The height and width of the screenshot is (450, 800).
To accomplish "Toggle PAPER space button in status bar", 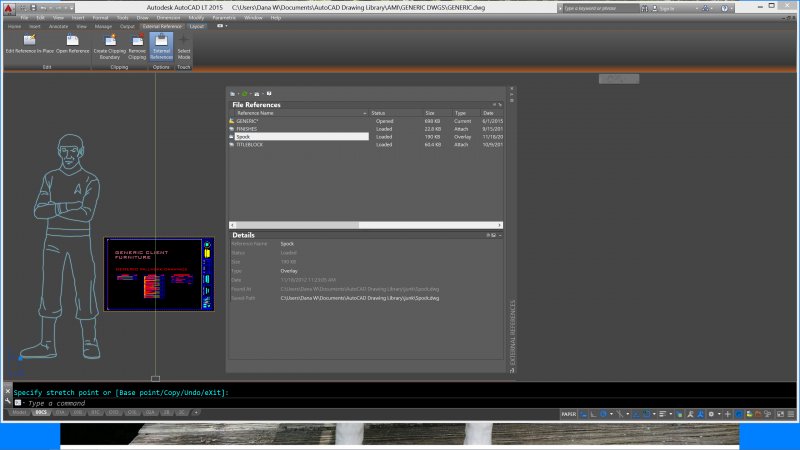I will pos(568,414).
